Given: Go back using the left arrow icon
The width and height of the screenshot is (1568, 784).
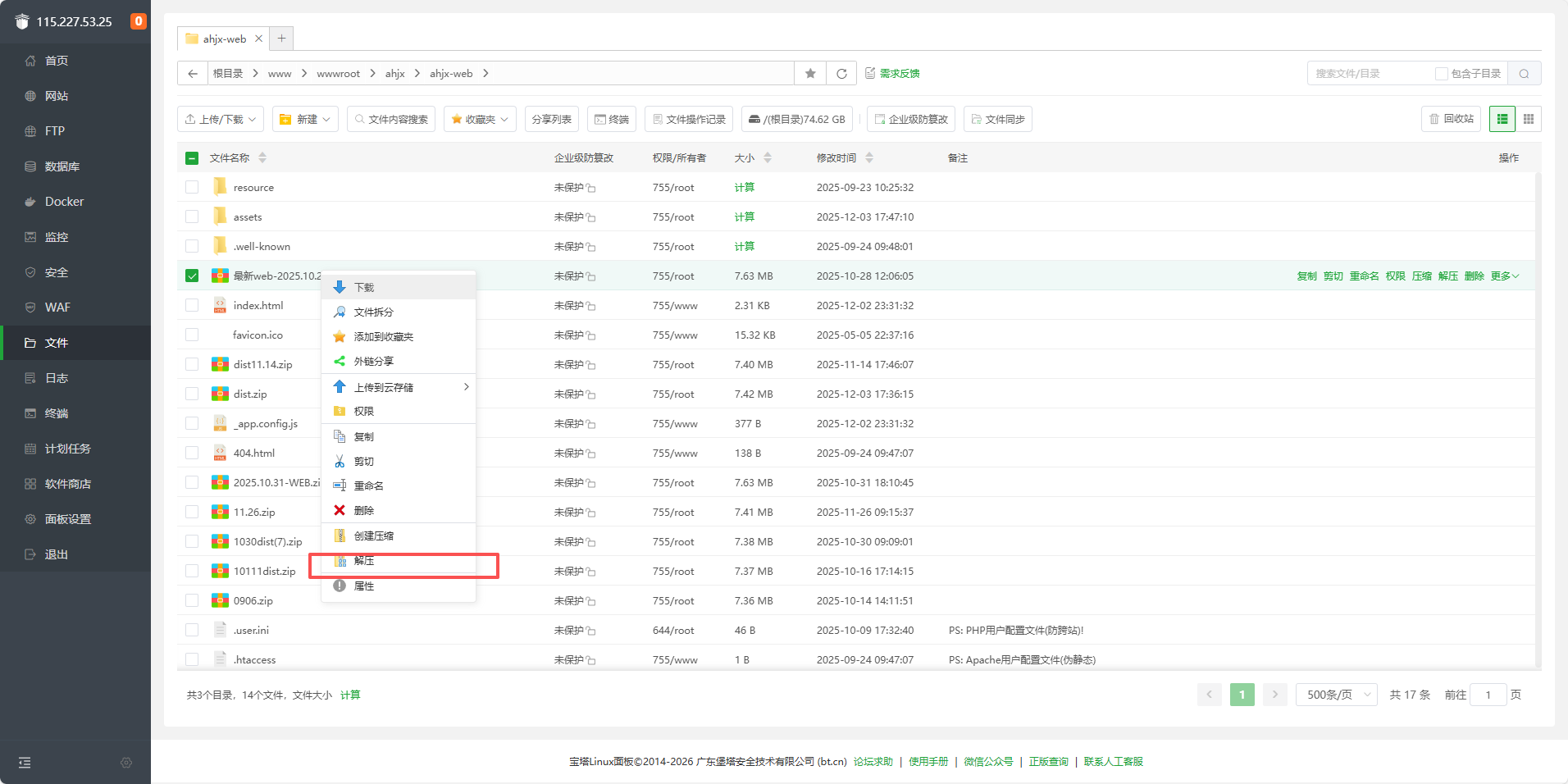Looking at the screenshot, I should click(193, 73).
